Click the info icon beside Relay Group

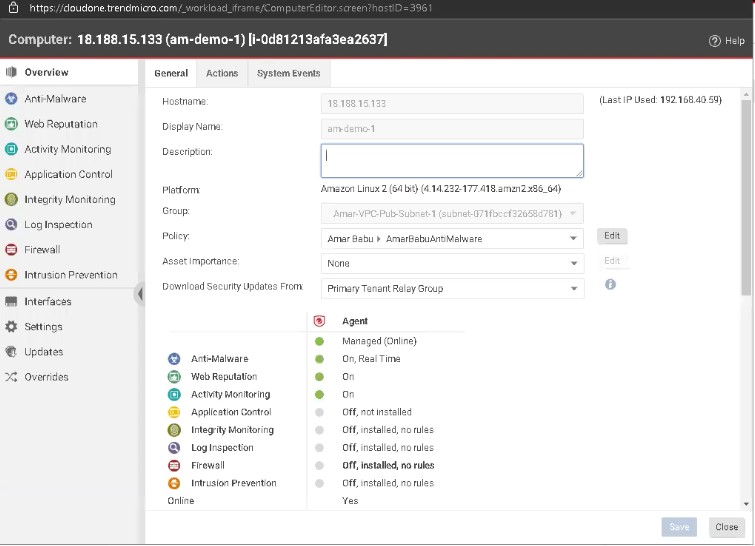610,285
